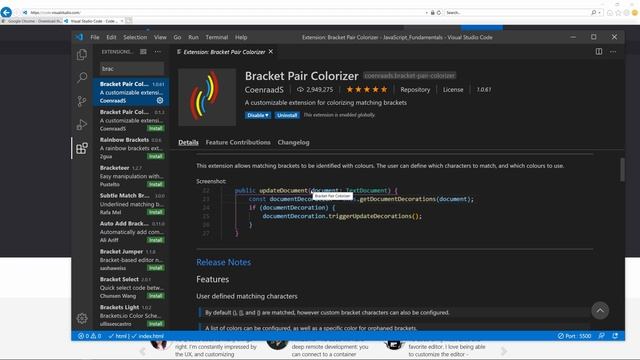Open the Edit menu
640x360 pixels.
(111, 37)
